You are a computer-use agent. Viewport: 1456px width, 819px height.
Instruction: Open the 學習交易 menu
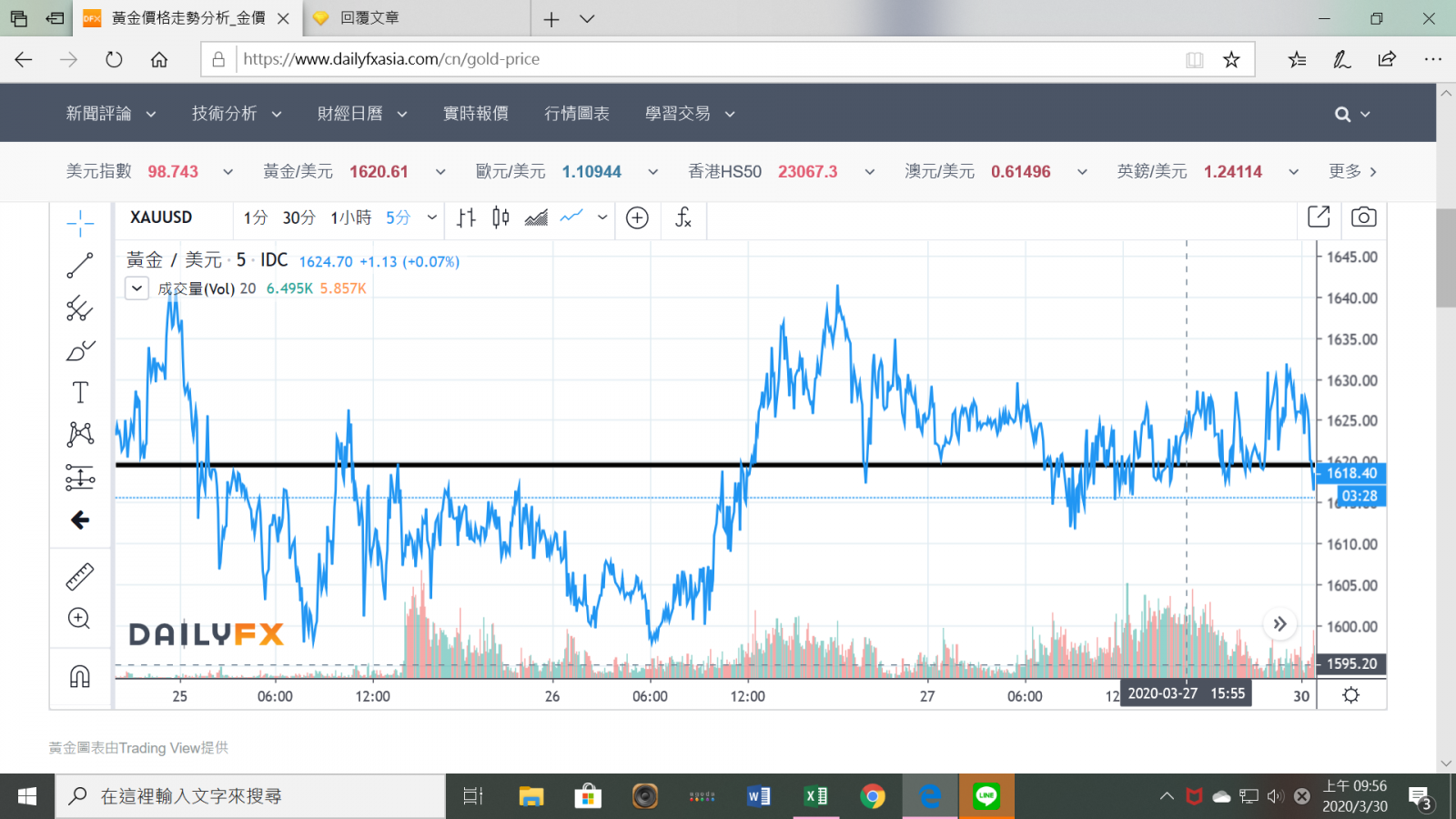tap(690, 114)
